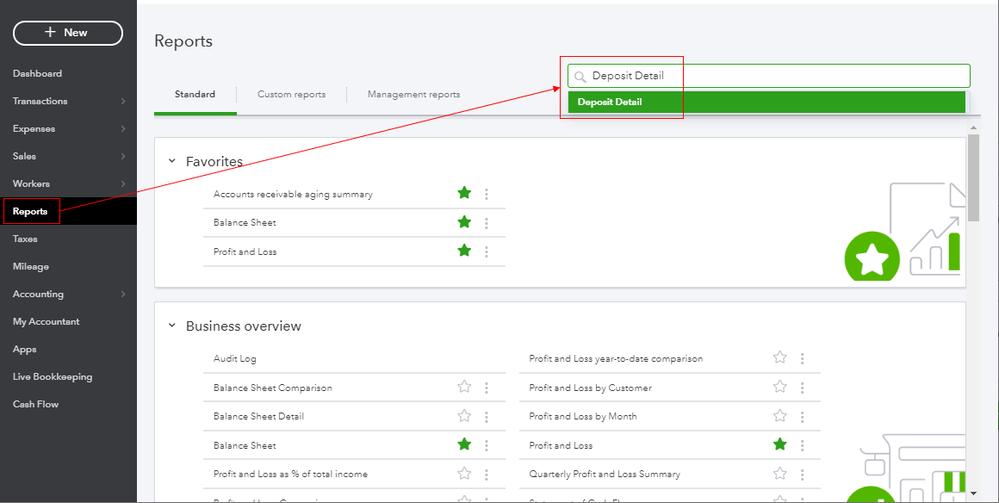Image resolution: width=999 pixels, height=503 pixels.
Task: Collapse the Favorites section
Action: coord(172,161)
